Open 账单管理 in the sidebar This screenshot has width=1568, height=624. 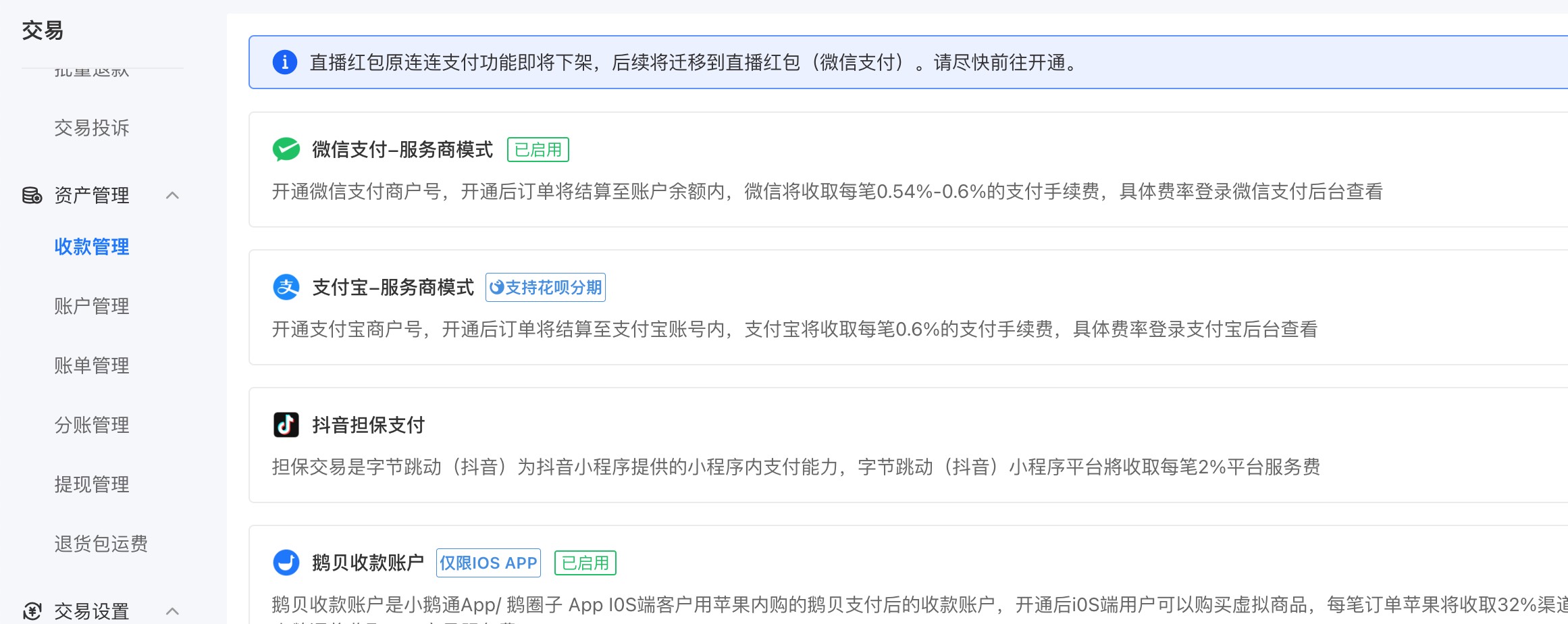92,365
